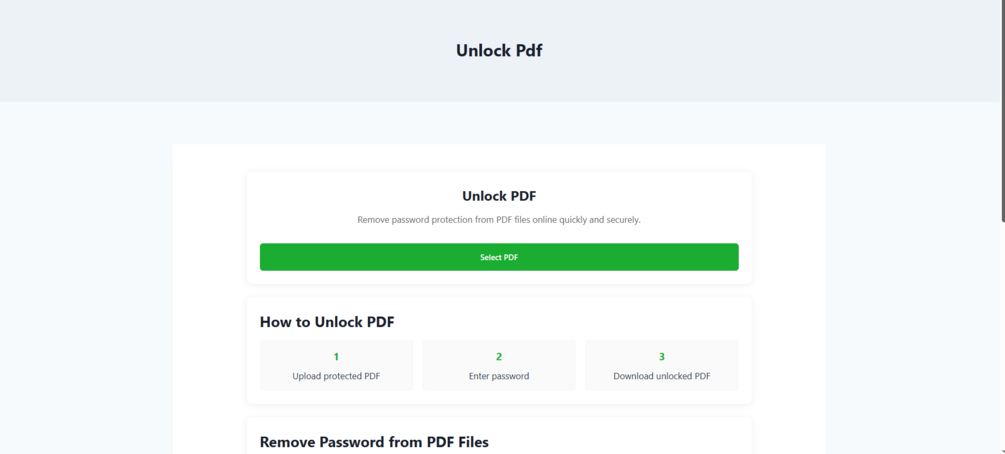
Task: Select the Download unlocked PDF step label
Action: pyautogui.click(x=661, y=376)
